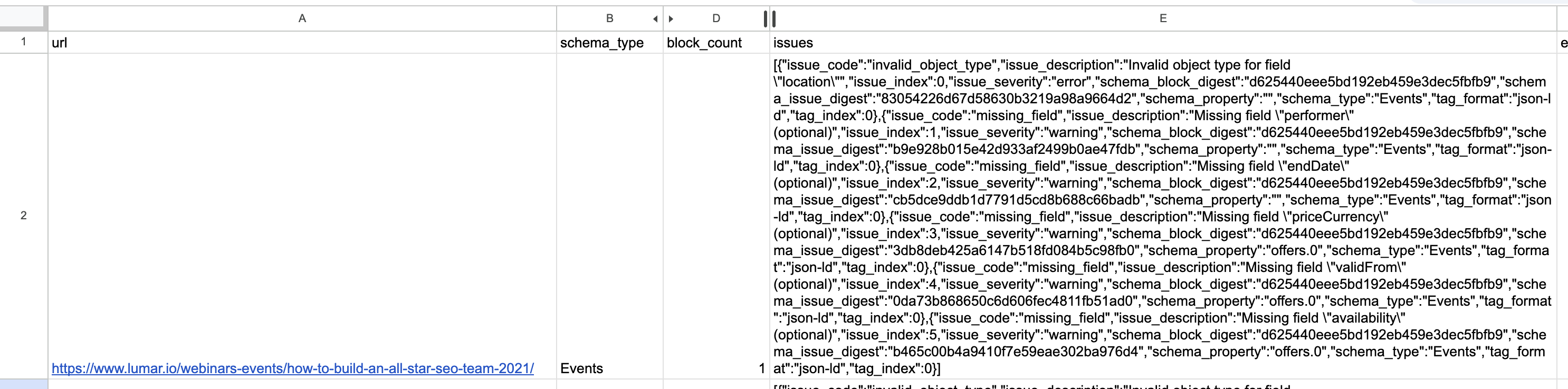
Task: Select column D header
Action: point(716,19)
